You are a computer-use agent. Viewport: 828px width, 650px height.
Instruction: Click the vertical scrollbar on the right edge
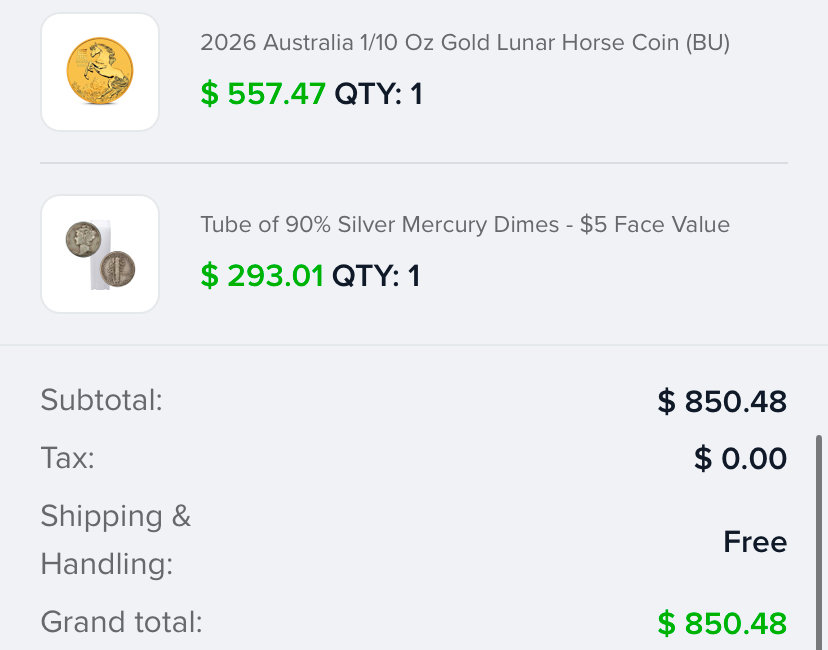(x=821, y=540)
